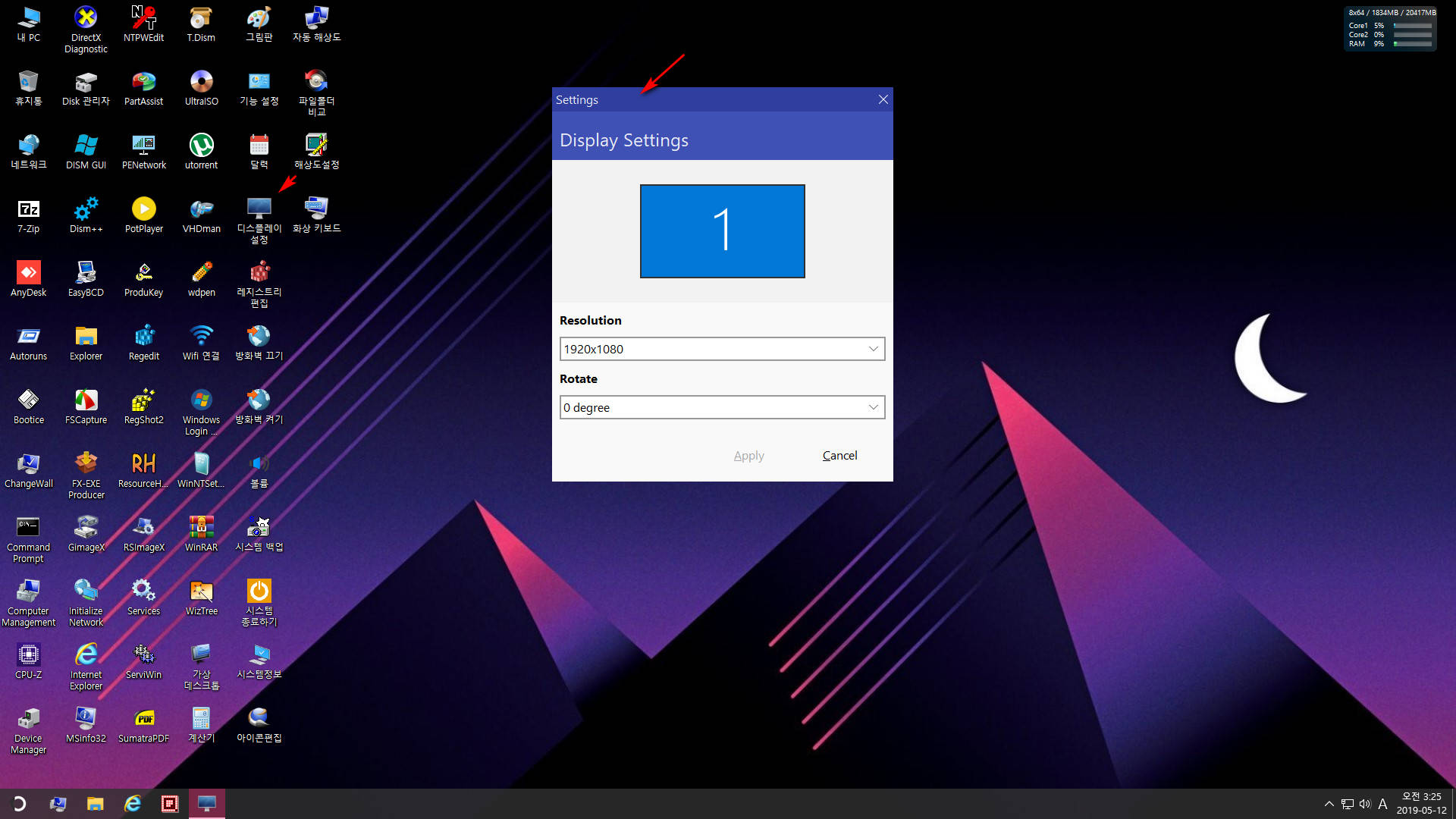Open VHDman desktop icon

[201, 215]
